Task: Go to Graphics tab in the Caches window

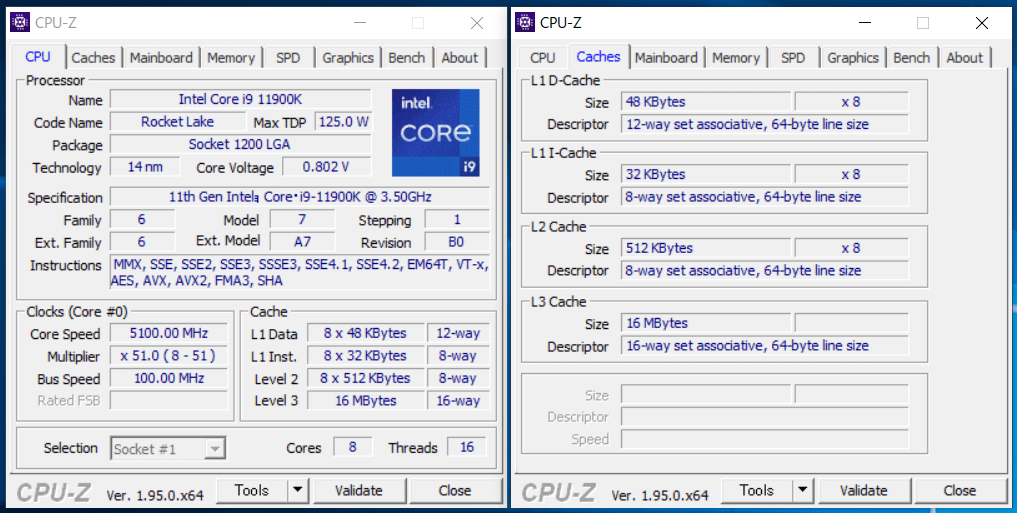Action: click(x=853, y=58)
